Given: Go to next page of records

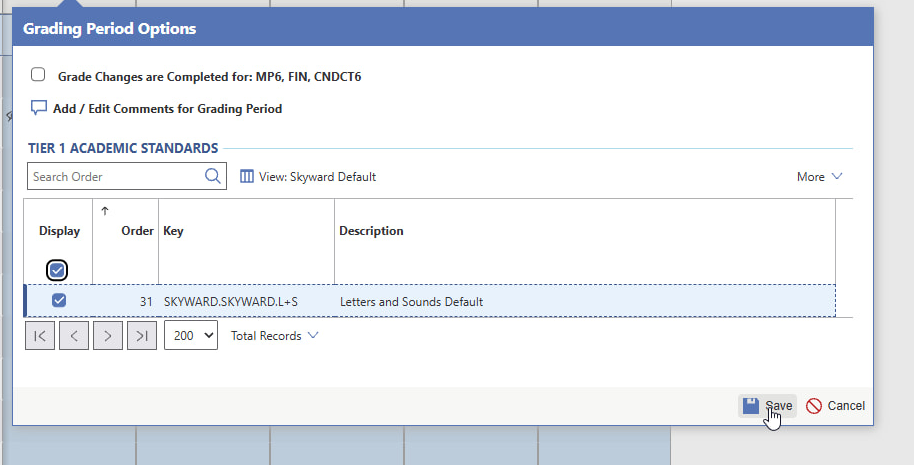Looking at the screenshot, I should point(108,336).
